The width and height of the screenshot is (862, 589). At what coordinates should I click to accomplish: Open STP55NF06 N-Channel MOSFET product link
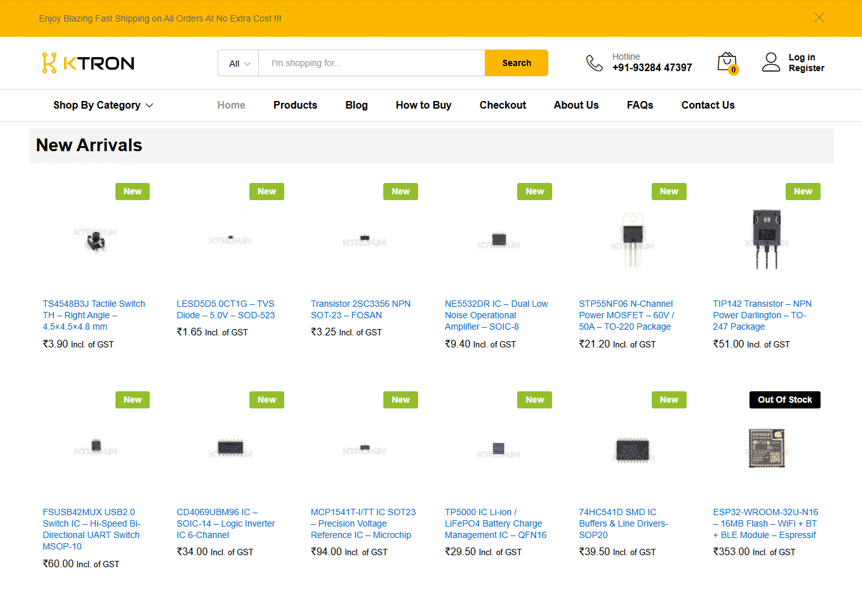pyautogui.click(x=626, y=315)
